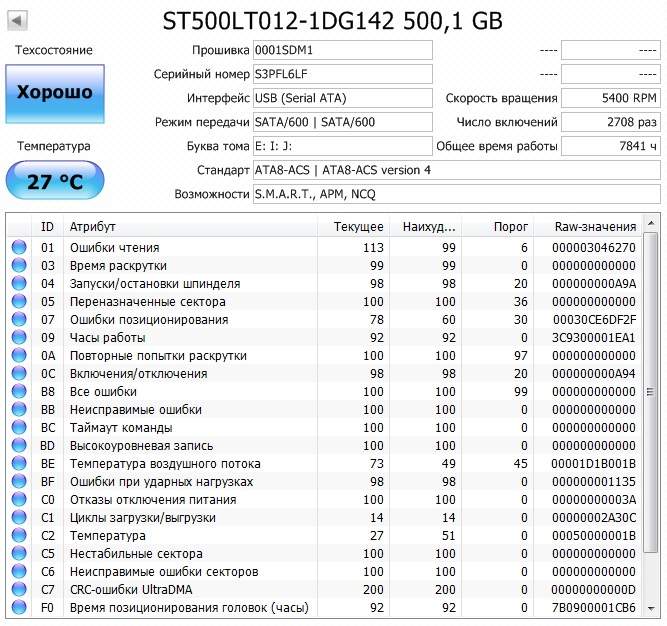The width and height of the screenshot is (667, 626).
Task: Click the Возможности field S.M.A.R.T., APM, NCQ
Action: pyautogui.click(x=457, y=194)
